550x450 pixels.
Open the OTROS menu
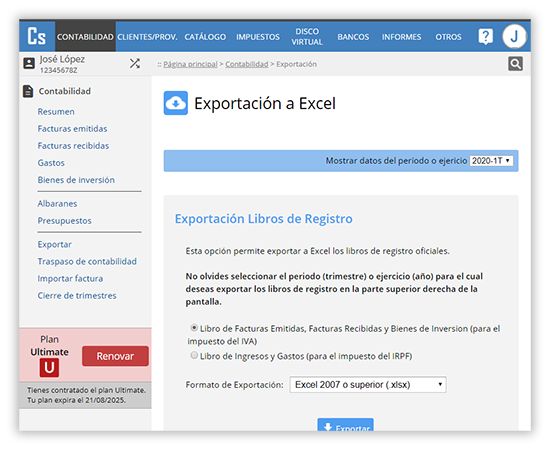click(448, 37)
